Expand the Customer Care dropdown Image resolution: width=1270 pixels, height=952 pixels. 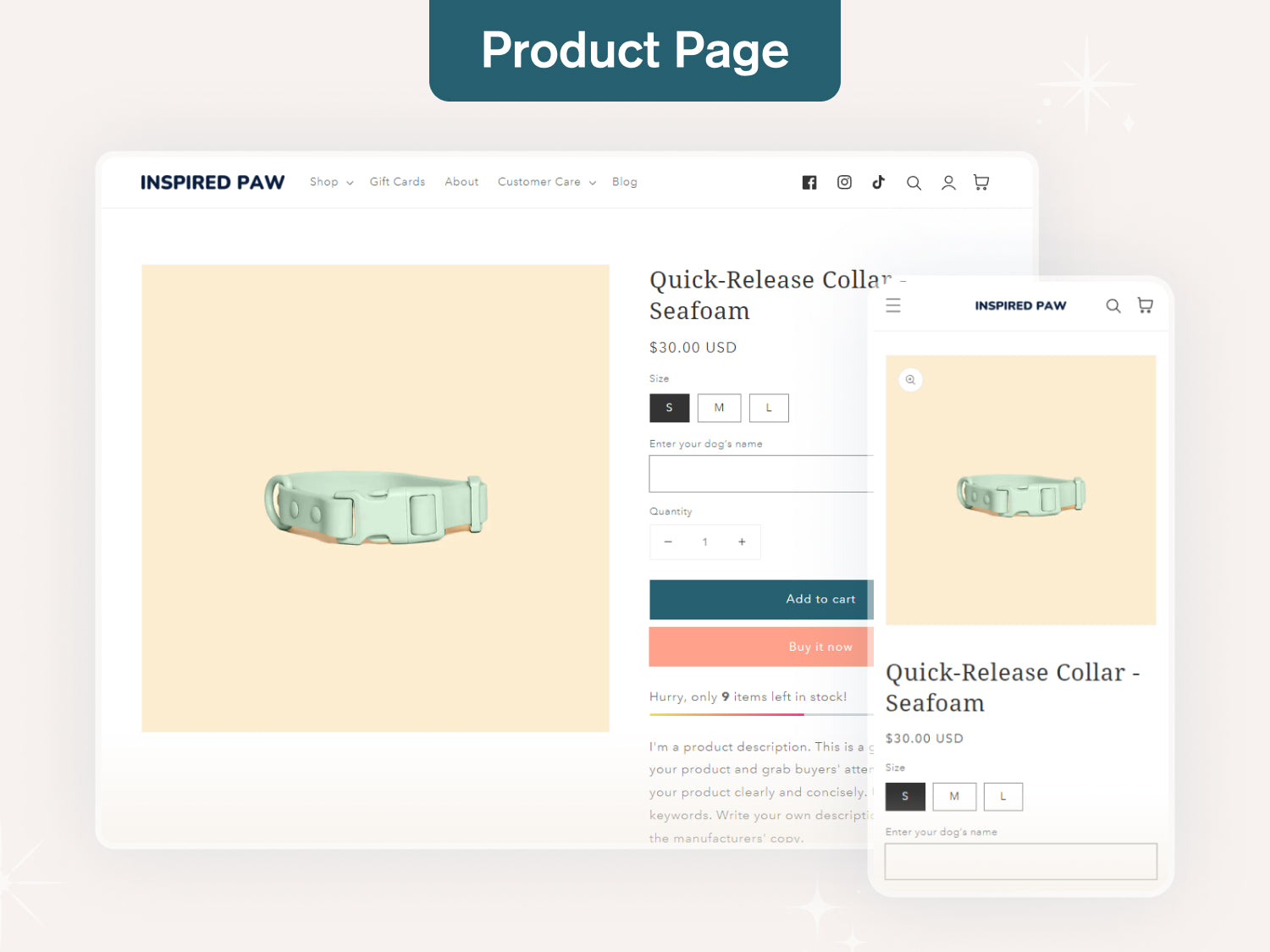(545, 182)
